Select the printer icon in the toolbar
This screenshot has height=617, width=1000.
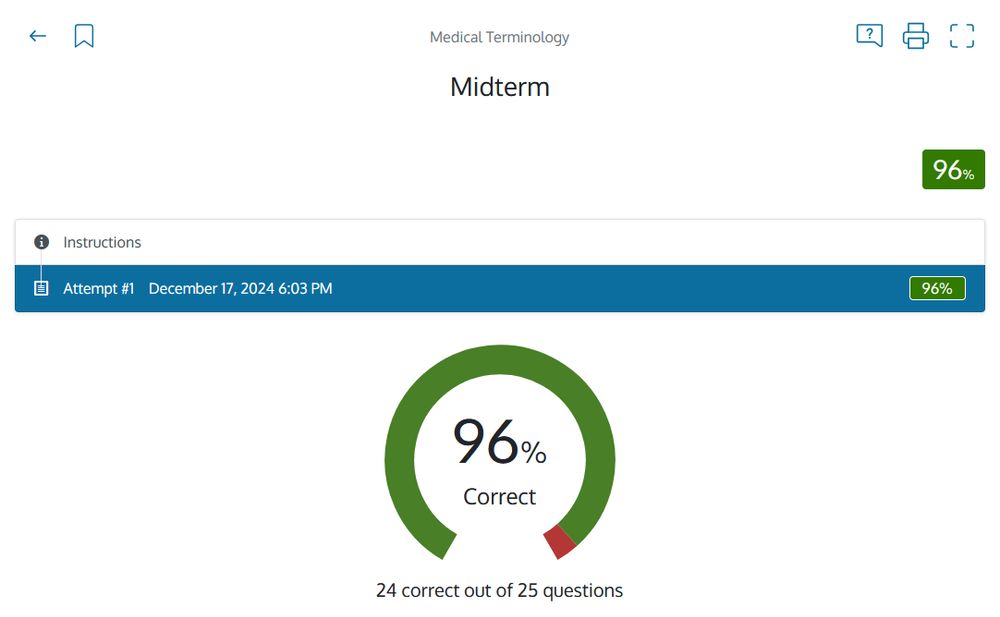pos(915,35)
